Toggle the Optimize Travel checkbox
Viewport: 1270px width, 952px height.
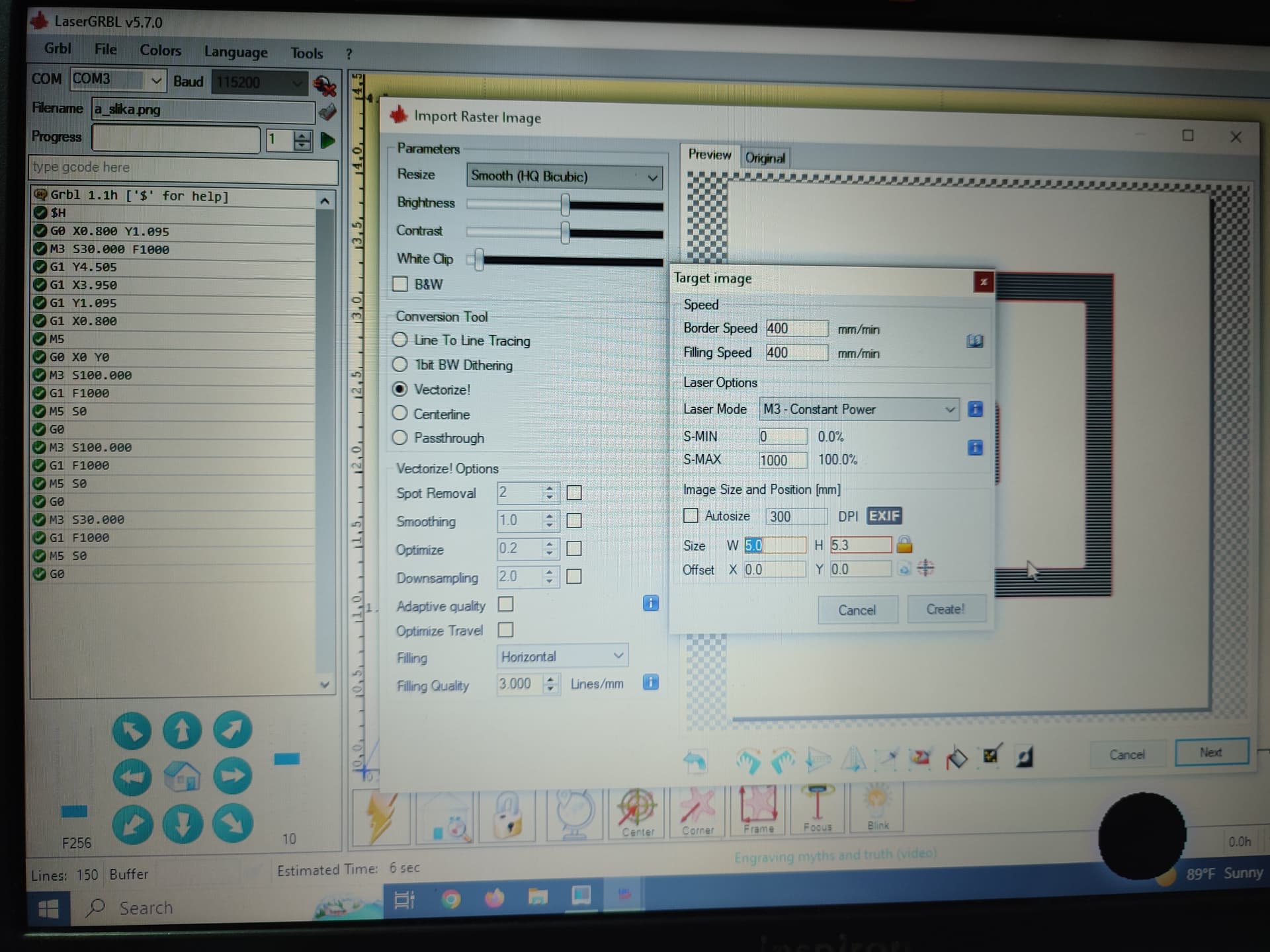506,629
